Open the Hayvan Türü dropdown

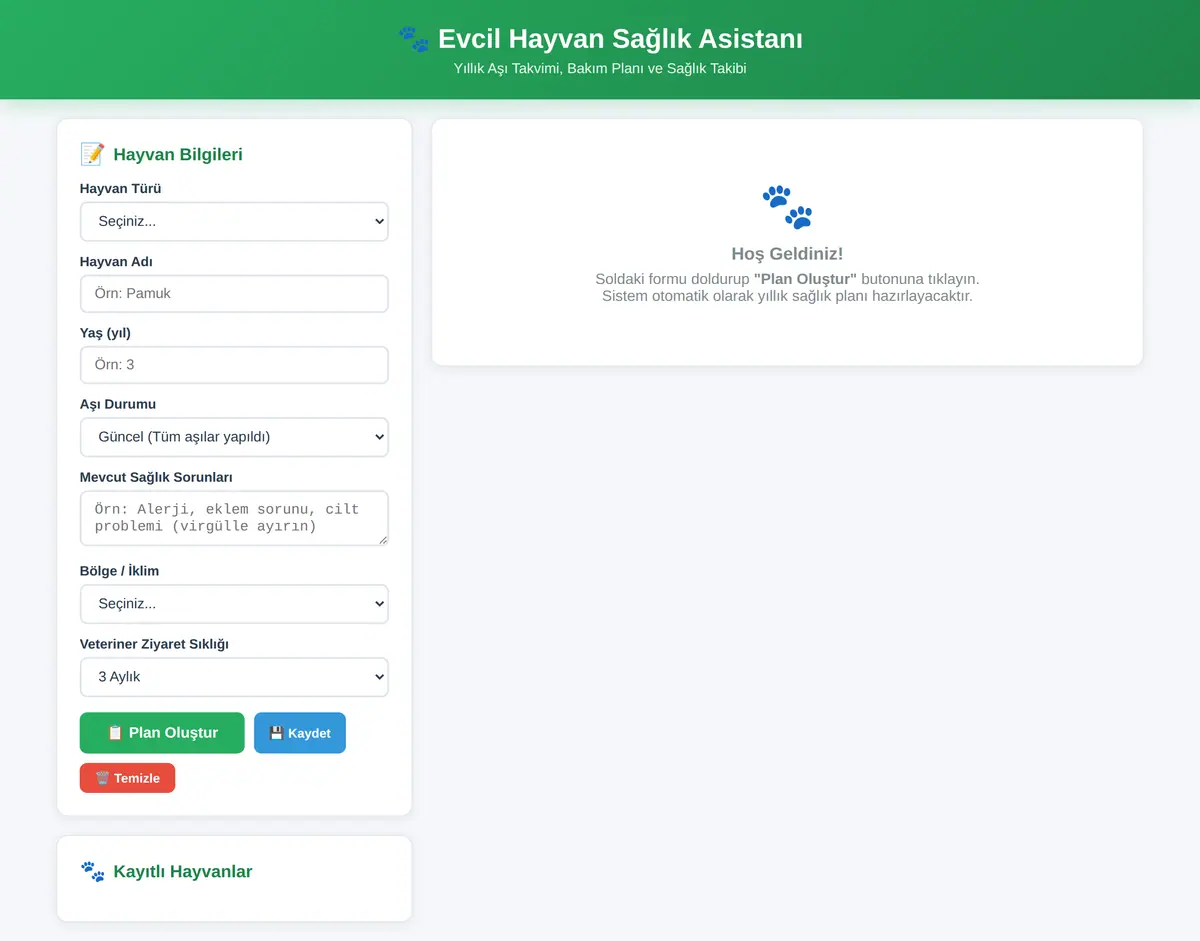[234, 221]
